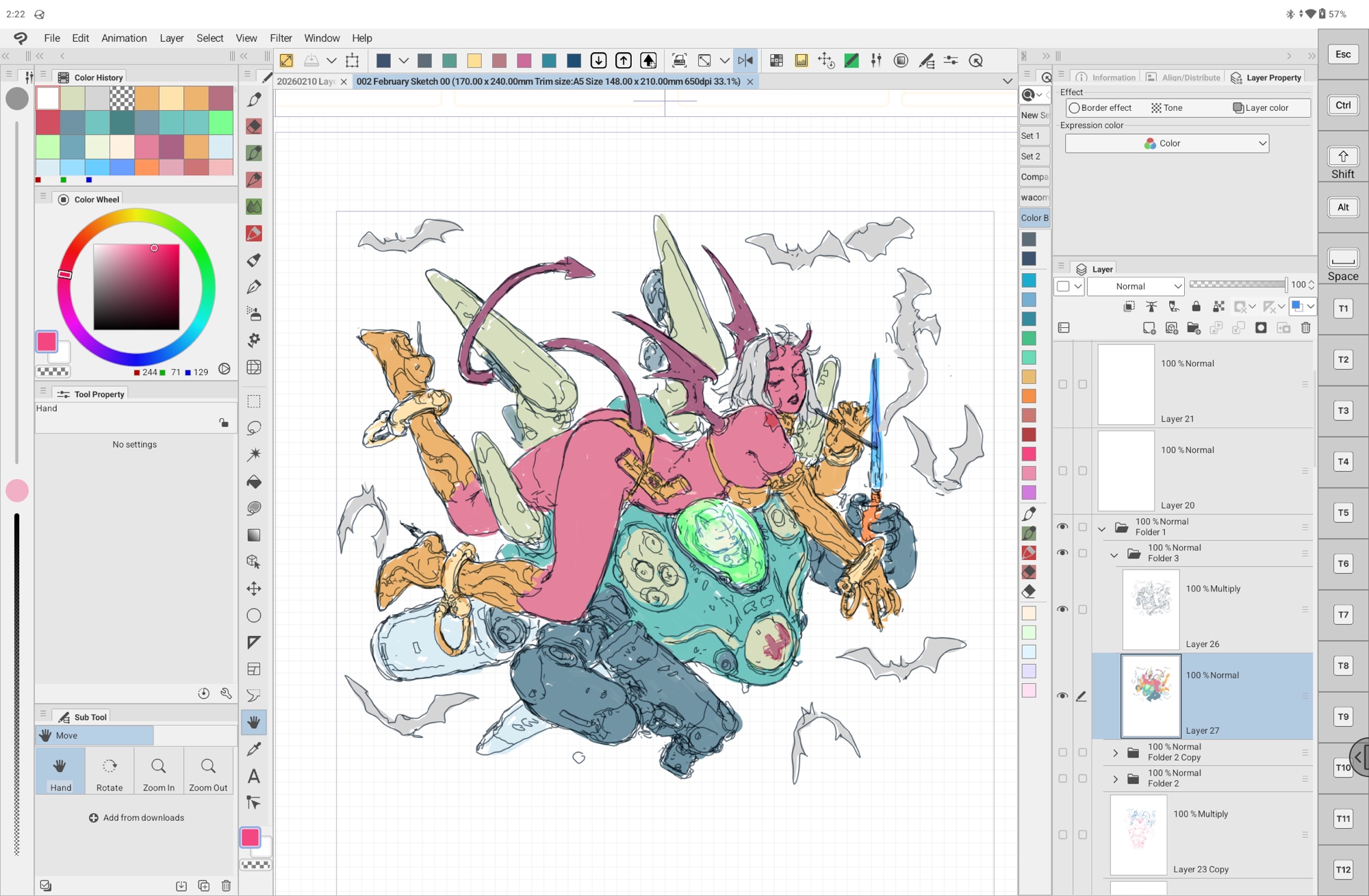Switch to the Align/Distribute tab
1369x896 pixels.
pos(1184,77)
